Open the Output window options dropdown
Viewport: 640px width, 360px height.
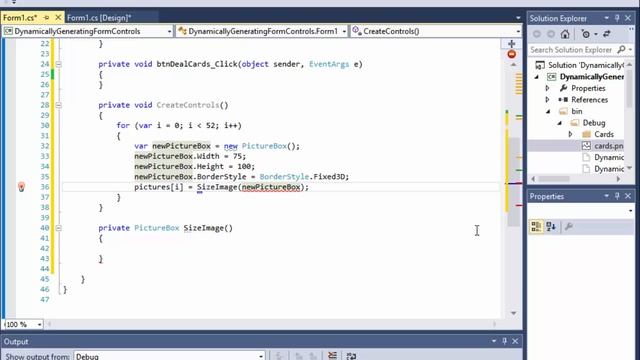[494, 341]
